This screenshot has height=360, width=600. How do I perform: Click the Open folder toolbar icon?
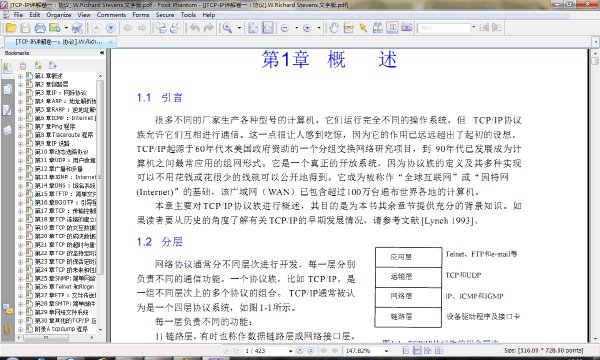click(x=11, y=28)
